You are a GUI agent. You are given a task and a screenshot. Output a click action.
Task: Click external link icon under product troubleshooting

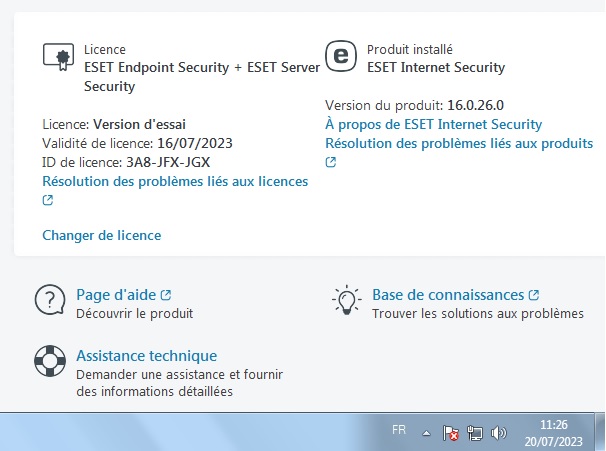click(x=330, y=162)
